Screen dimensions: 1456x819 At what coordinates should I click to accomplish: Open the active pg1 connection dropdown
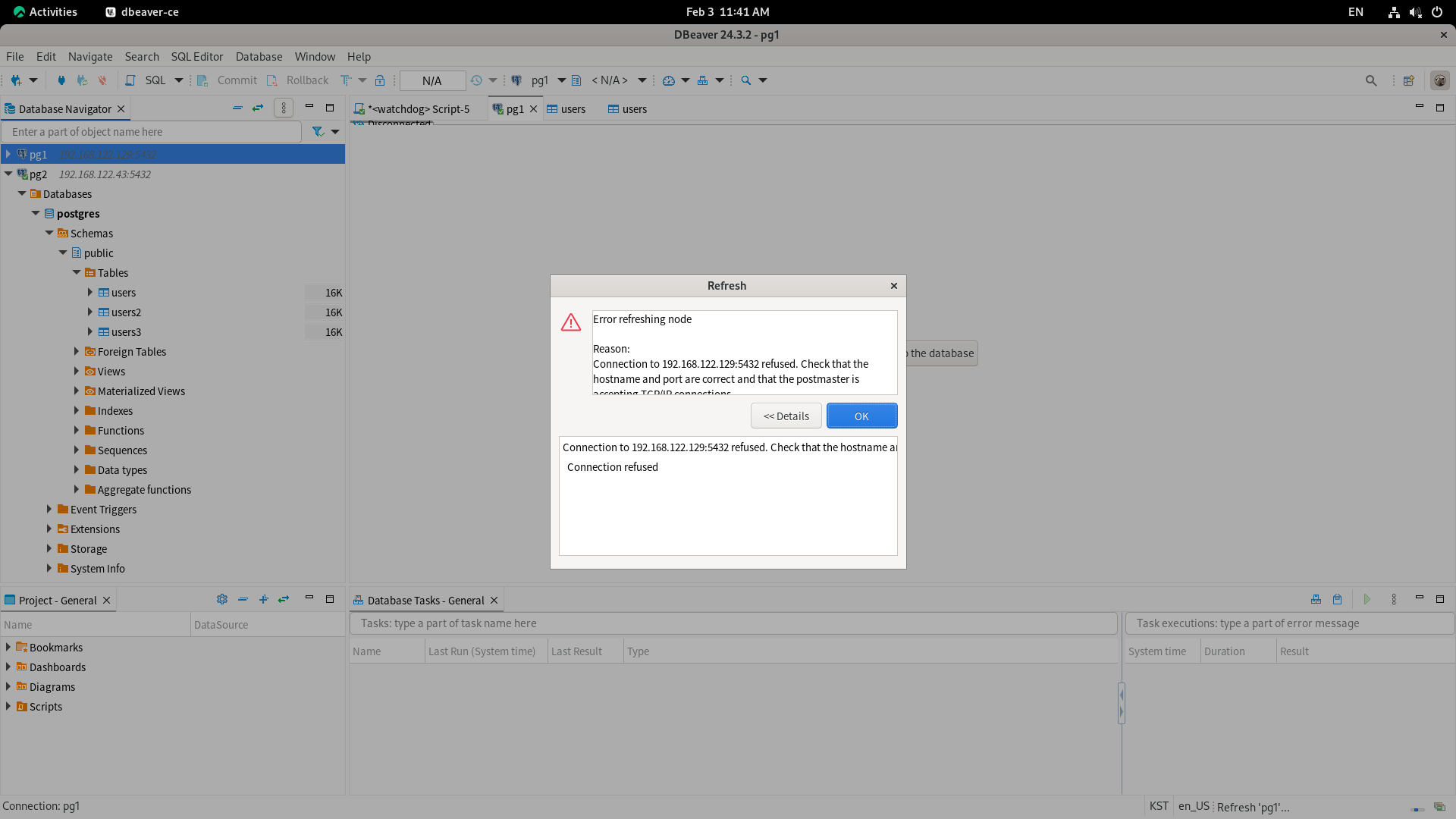561,80
